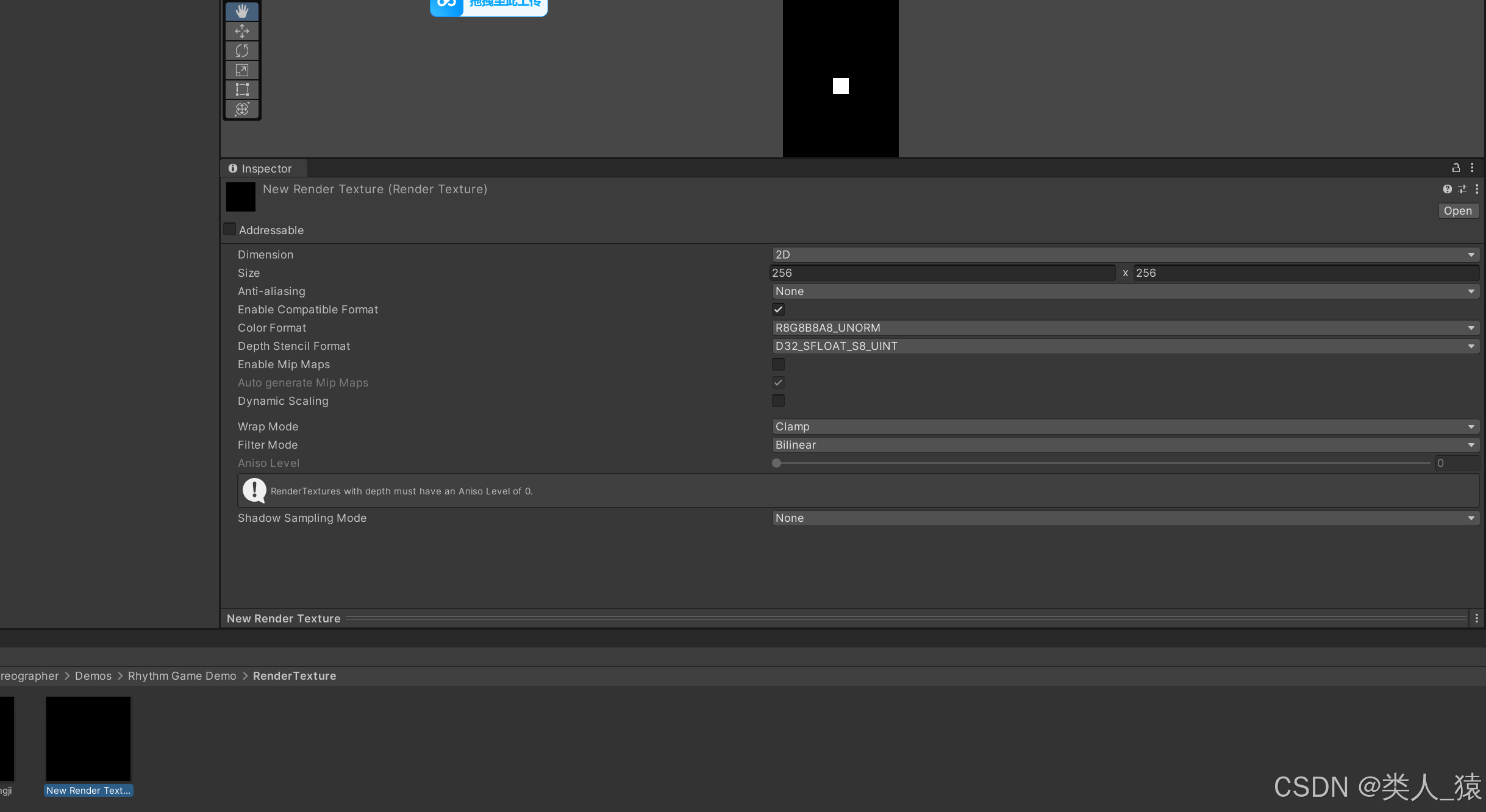Select the New Render Texture asset thumbnail
The height and width of the screenshot is (812, 1486).
click(x=88, y=738)
